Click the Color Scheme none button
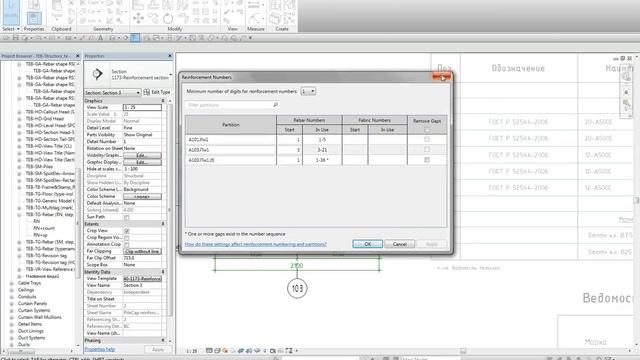Viewport: 640px width, 360px height. pos(142,197)
